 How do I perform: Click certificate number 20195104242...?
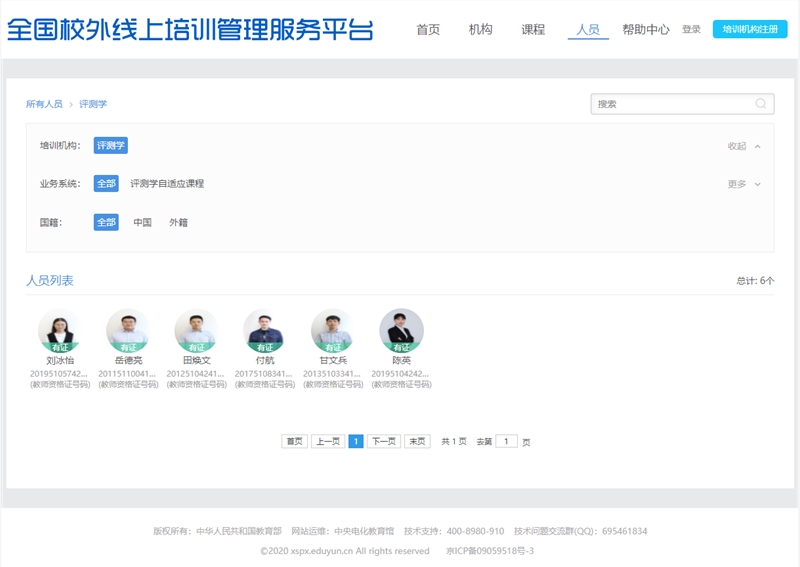point(401,374)
